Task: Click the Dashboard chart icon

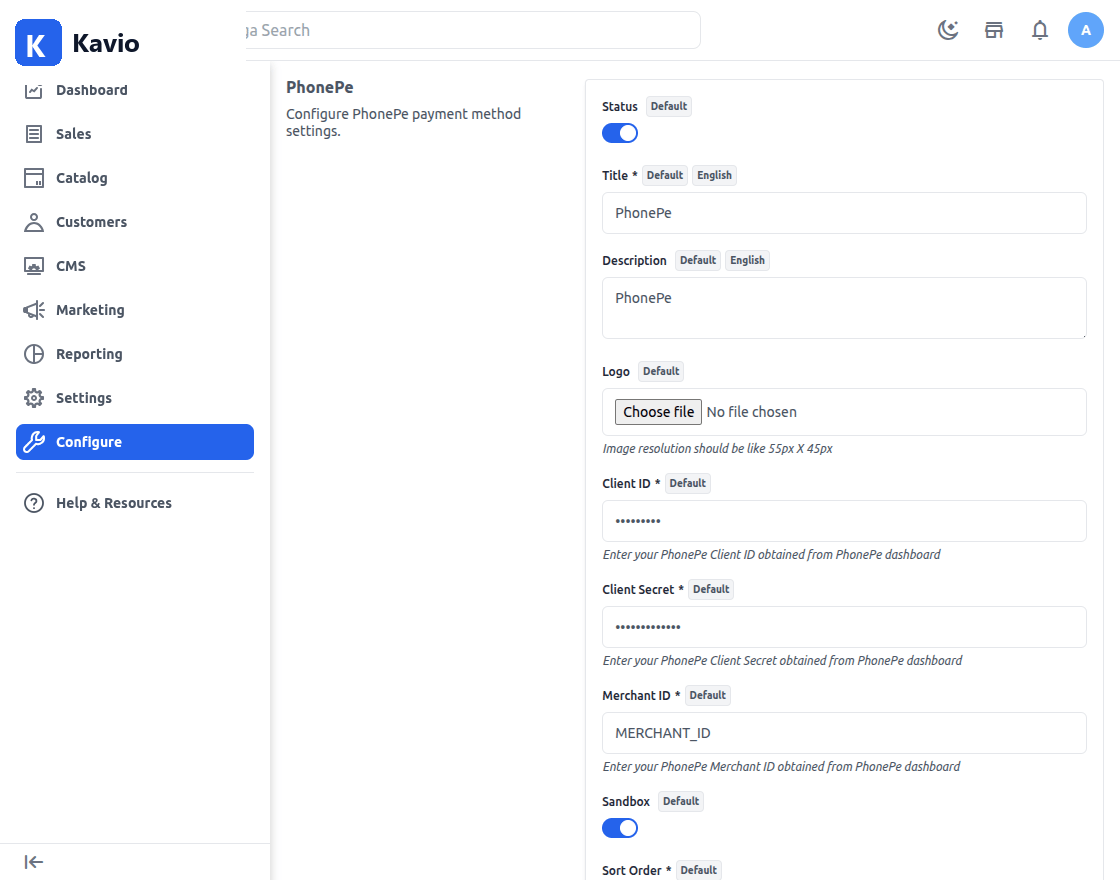Action: [x=34, y=90]
